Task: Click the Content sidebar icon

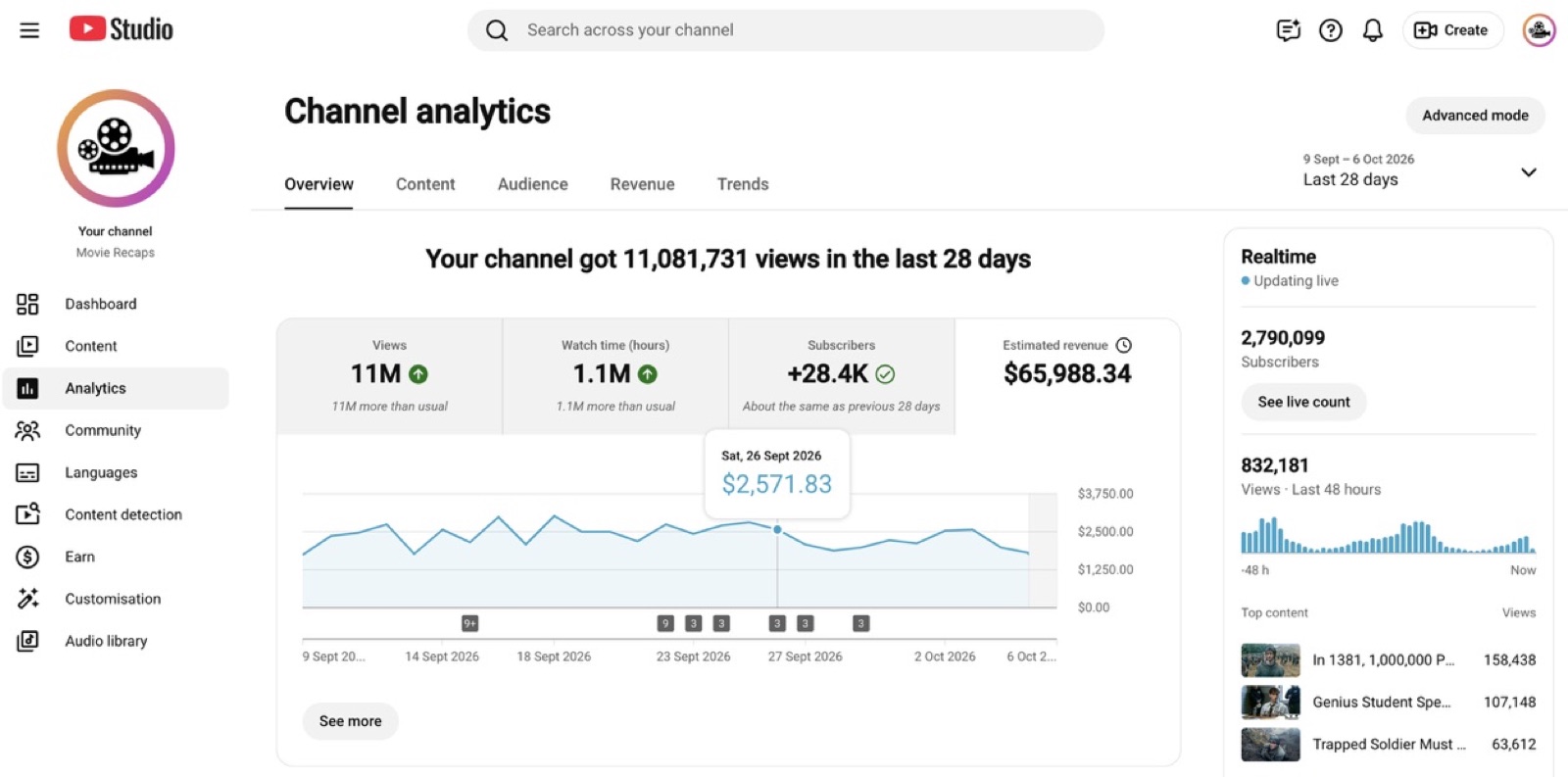Action: click(x=27, y=346)
